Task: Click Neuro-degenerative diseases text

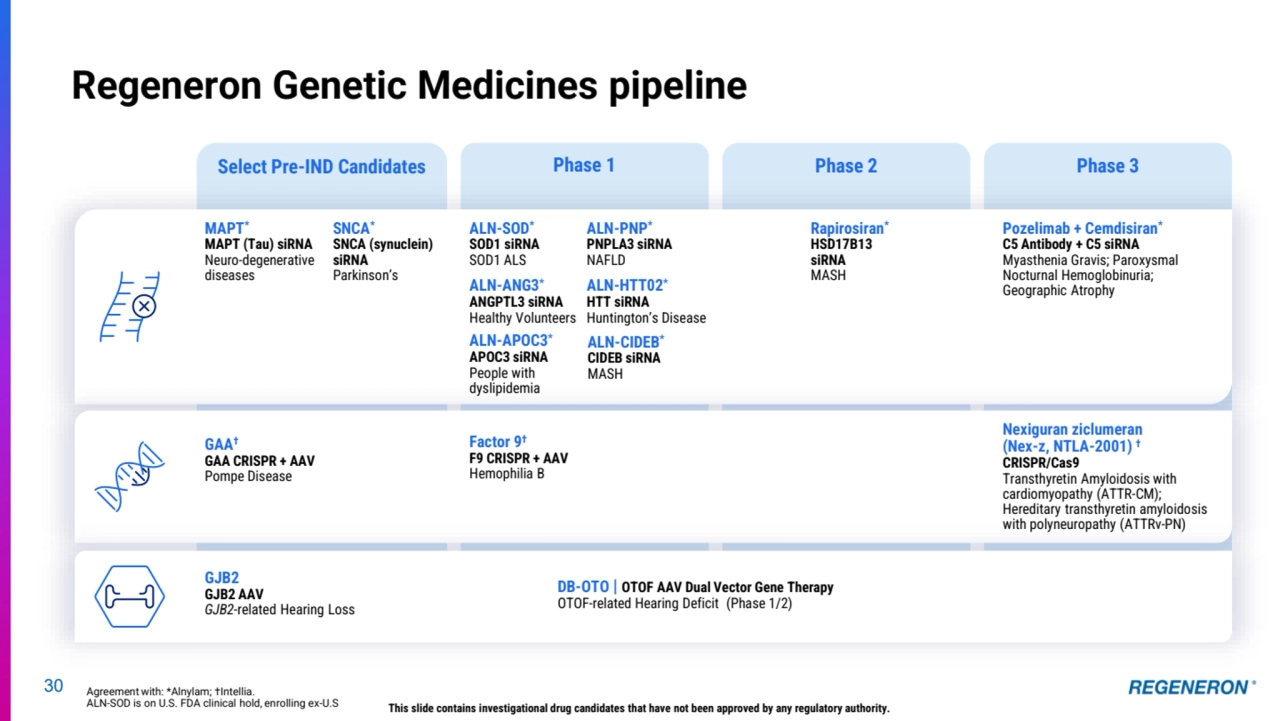Action: click(x=260, y=268)
